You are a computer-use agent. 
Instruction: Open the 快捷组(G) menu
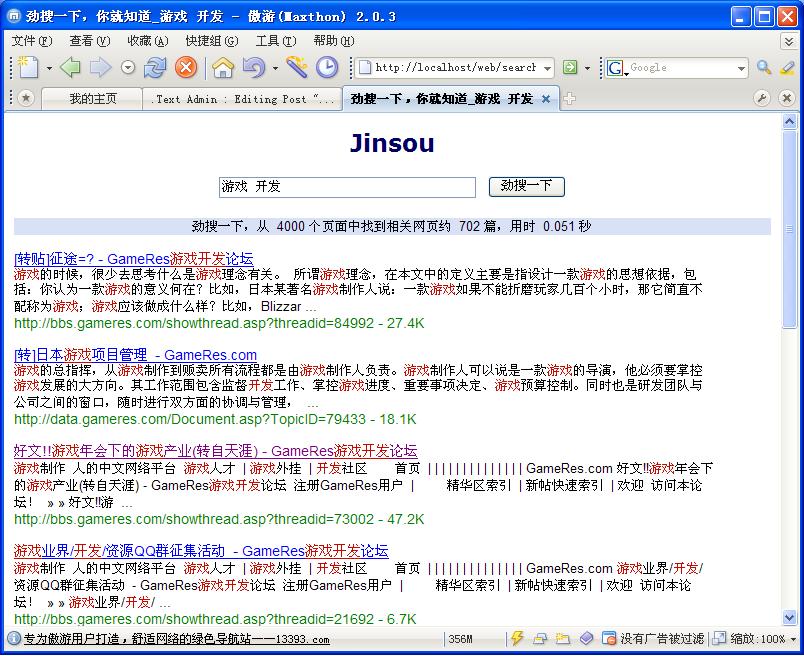[212, 41]
